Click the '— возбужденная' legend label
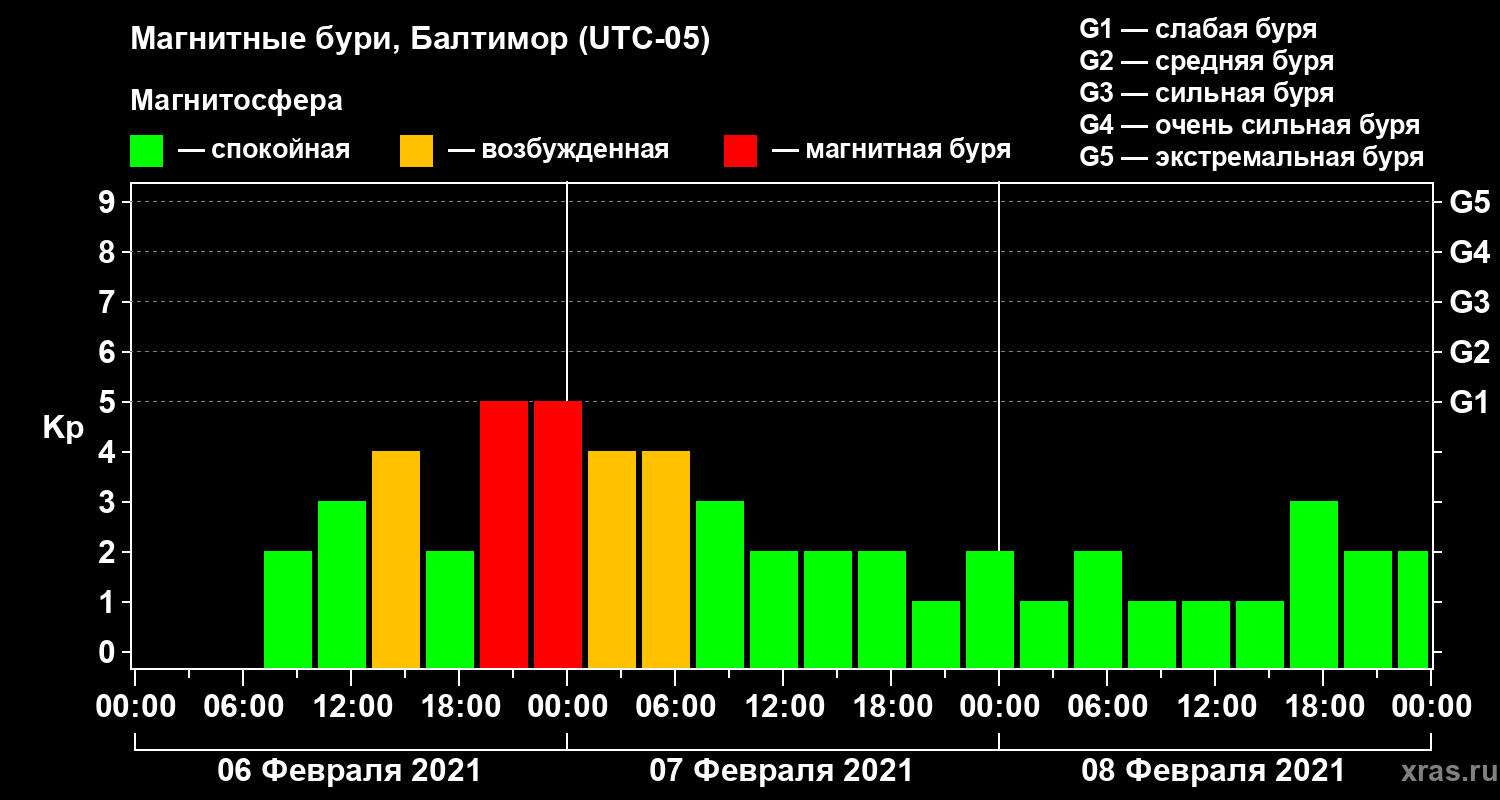This screenshot has height=800, width=1500. click(x=558, y=150)
